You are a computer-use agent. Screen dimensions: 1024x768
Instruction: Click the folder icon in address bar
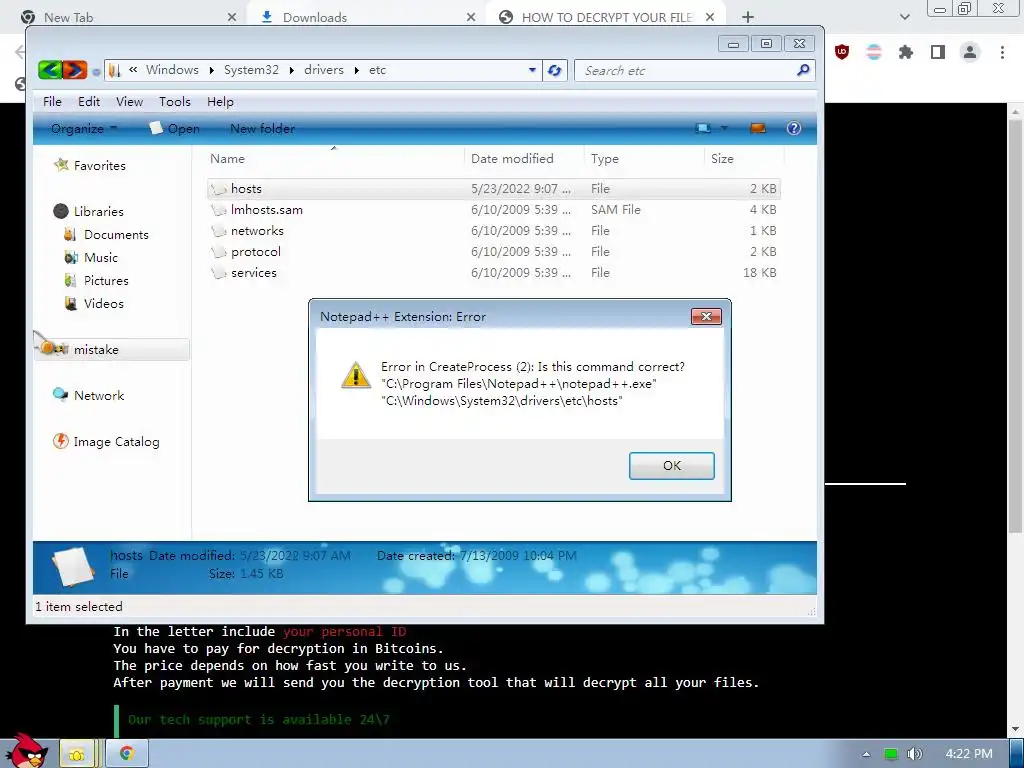click(x=114, y=70)
